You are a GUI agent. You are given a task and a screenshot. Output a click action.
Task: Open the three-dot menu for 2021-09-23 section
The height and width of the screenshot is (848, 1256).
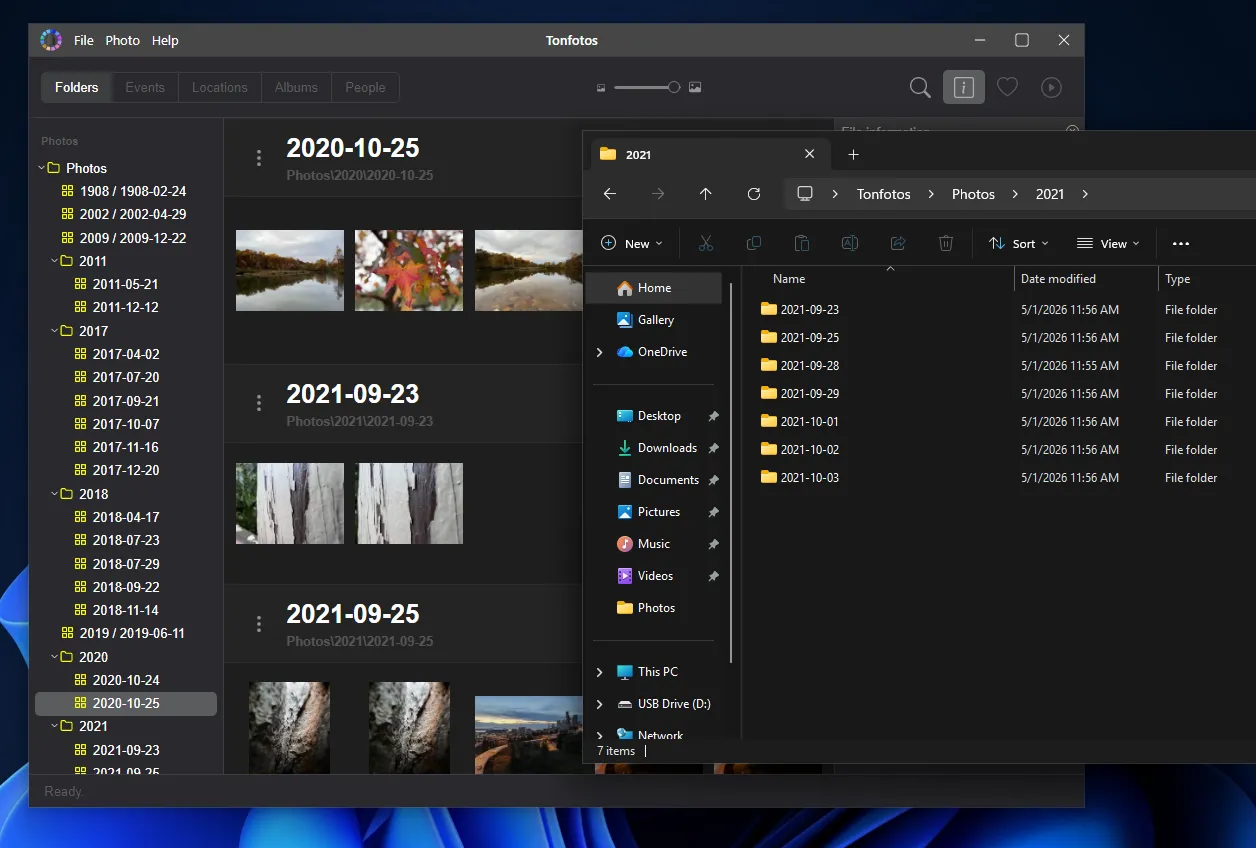coord(259,403)
